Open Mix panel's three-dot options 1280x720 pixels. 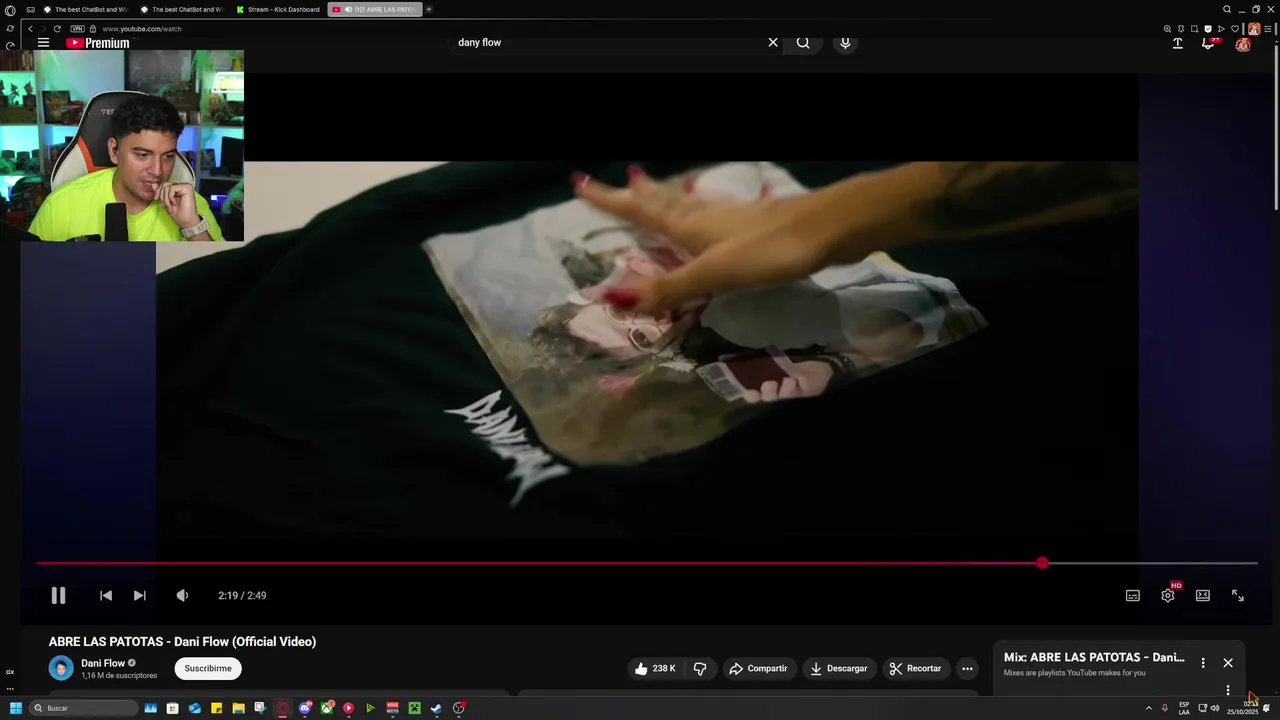tap(1203, 663)
